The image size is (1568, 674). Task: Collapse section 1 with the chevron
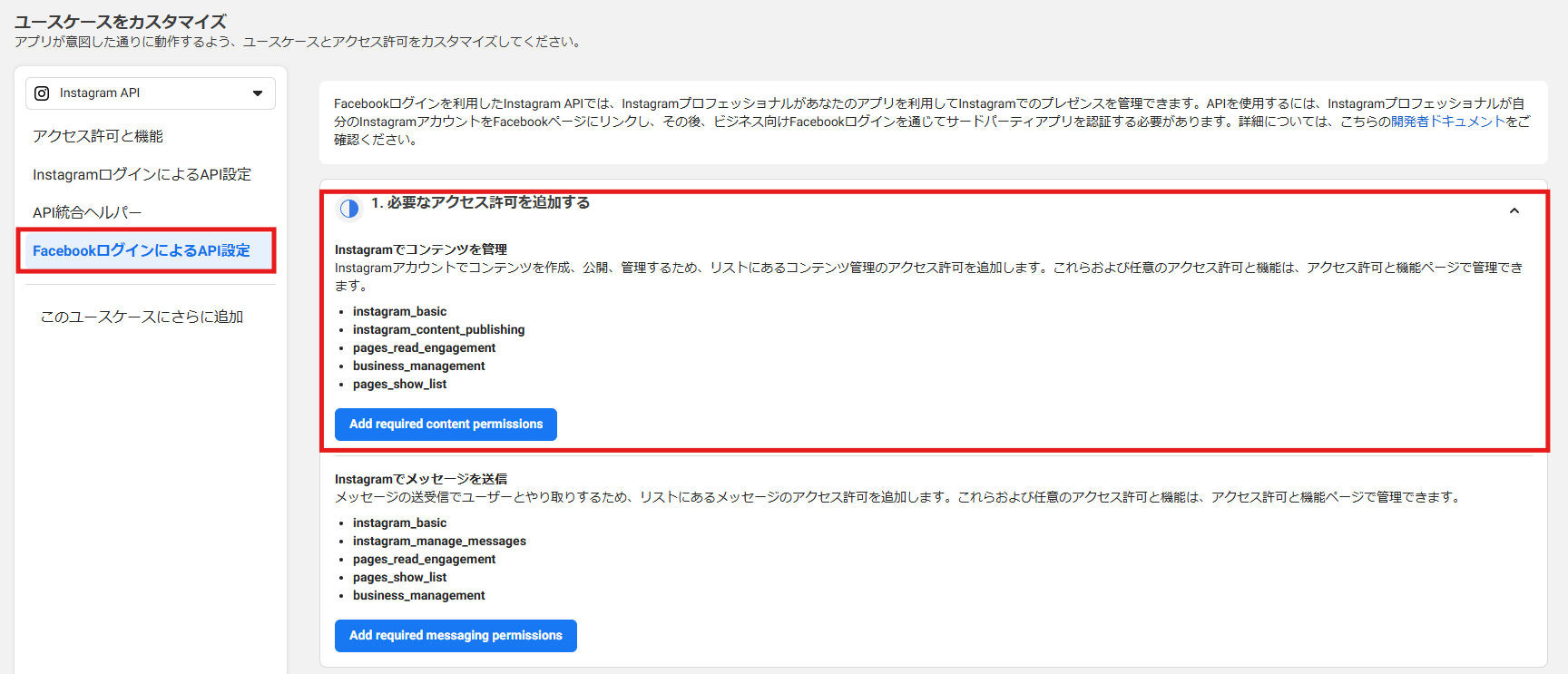point(1514,210)
